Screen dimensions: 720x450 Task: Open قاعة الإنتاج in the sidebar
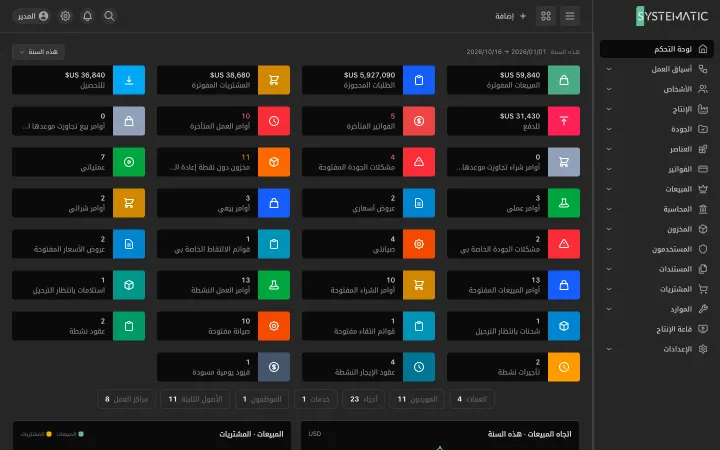pos(657,329)
